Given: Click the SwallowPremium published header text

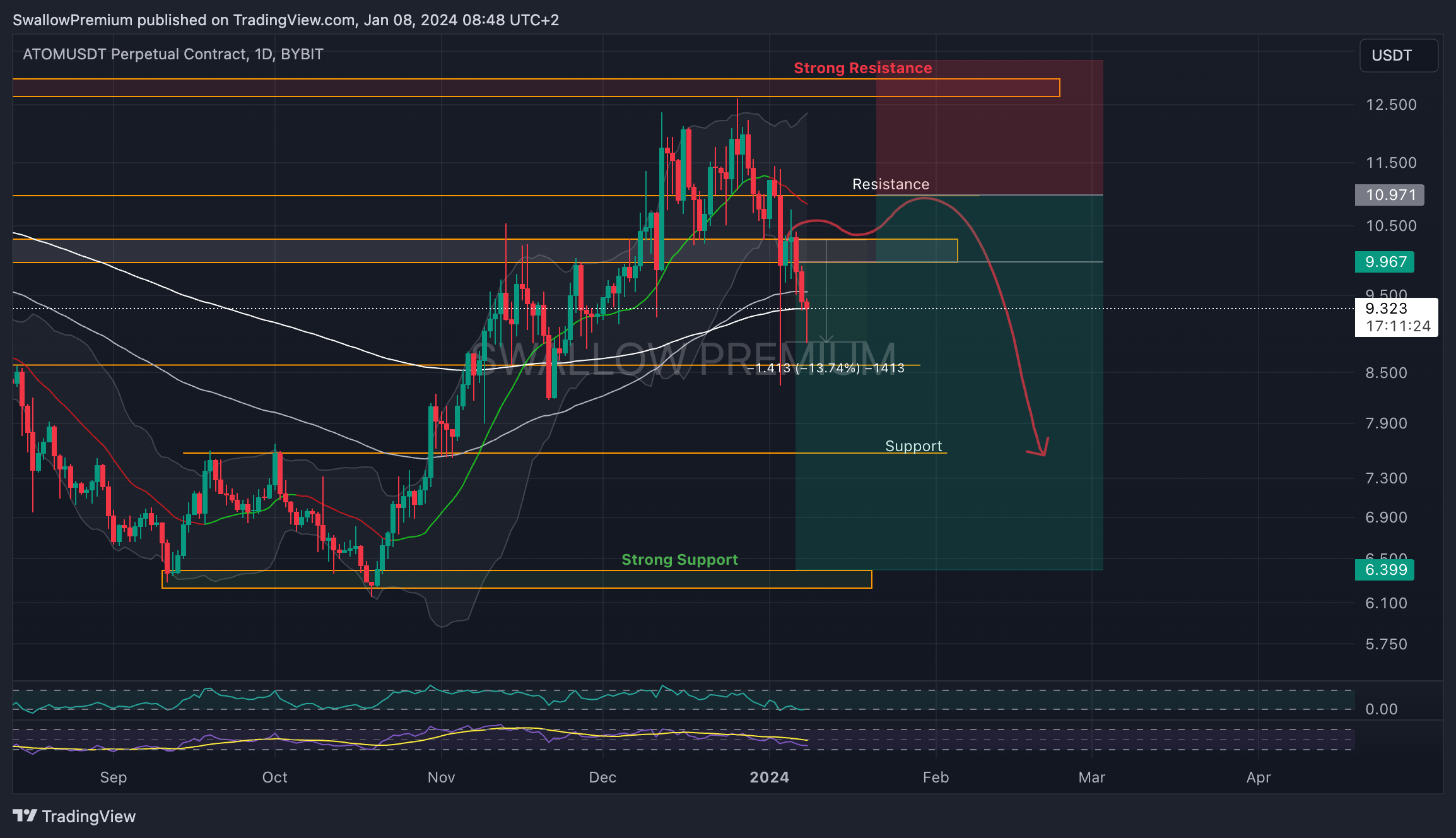Looking at the screenshot, I should [286, 20].
